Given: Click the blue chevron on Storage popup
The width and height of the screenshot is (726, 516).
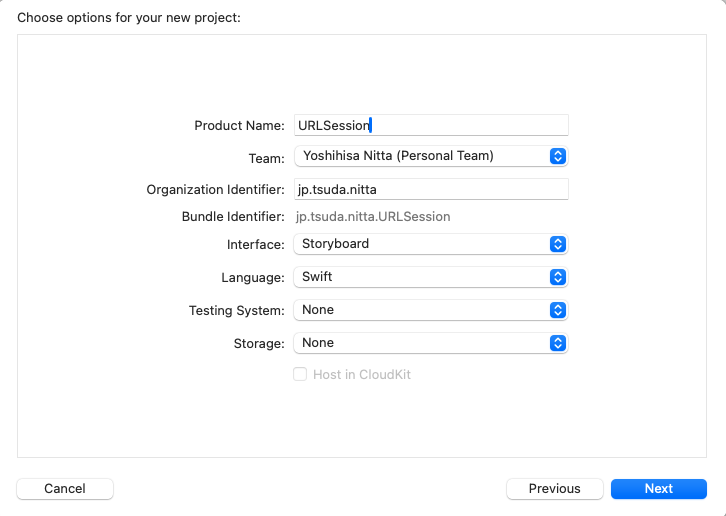Looking at the screenshot, I should pos(558,343).
